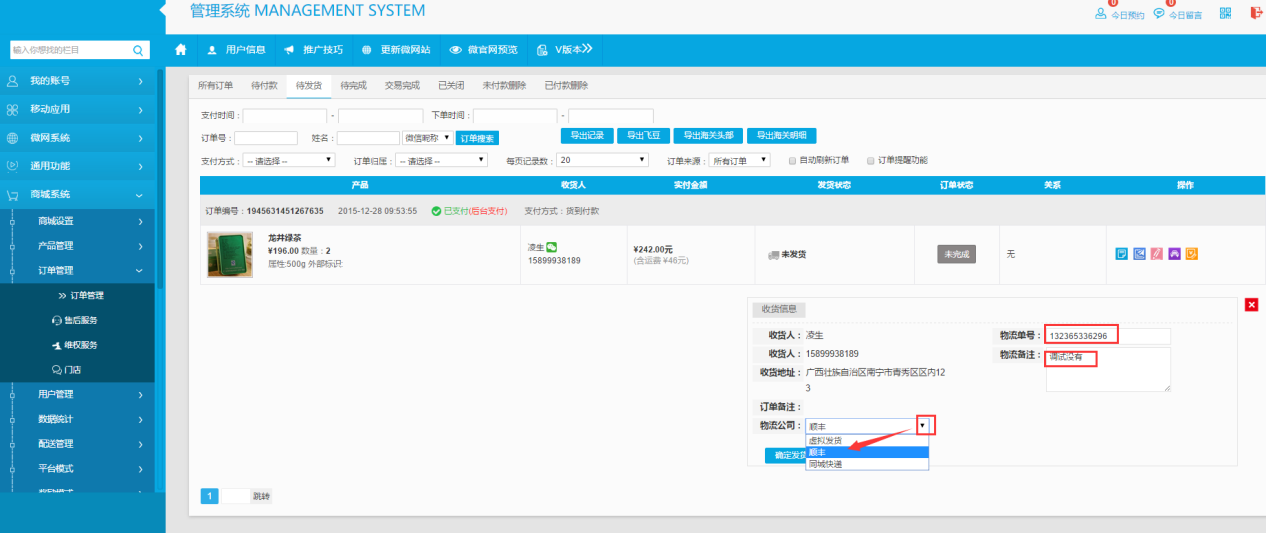Image resolution: width=1266 pixels, height=533 pixels.
Task: Enable the 自动刷新订单 checkbox
Action: pyautogui.click(x=792, y=160)
